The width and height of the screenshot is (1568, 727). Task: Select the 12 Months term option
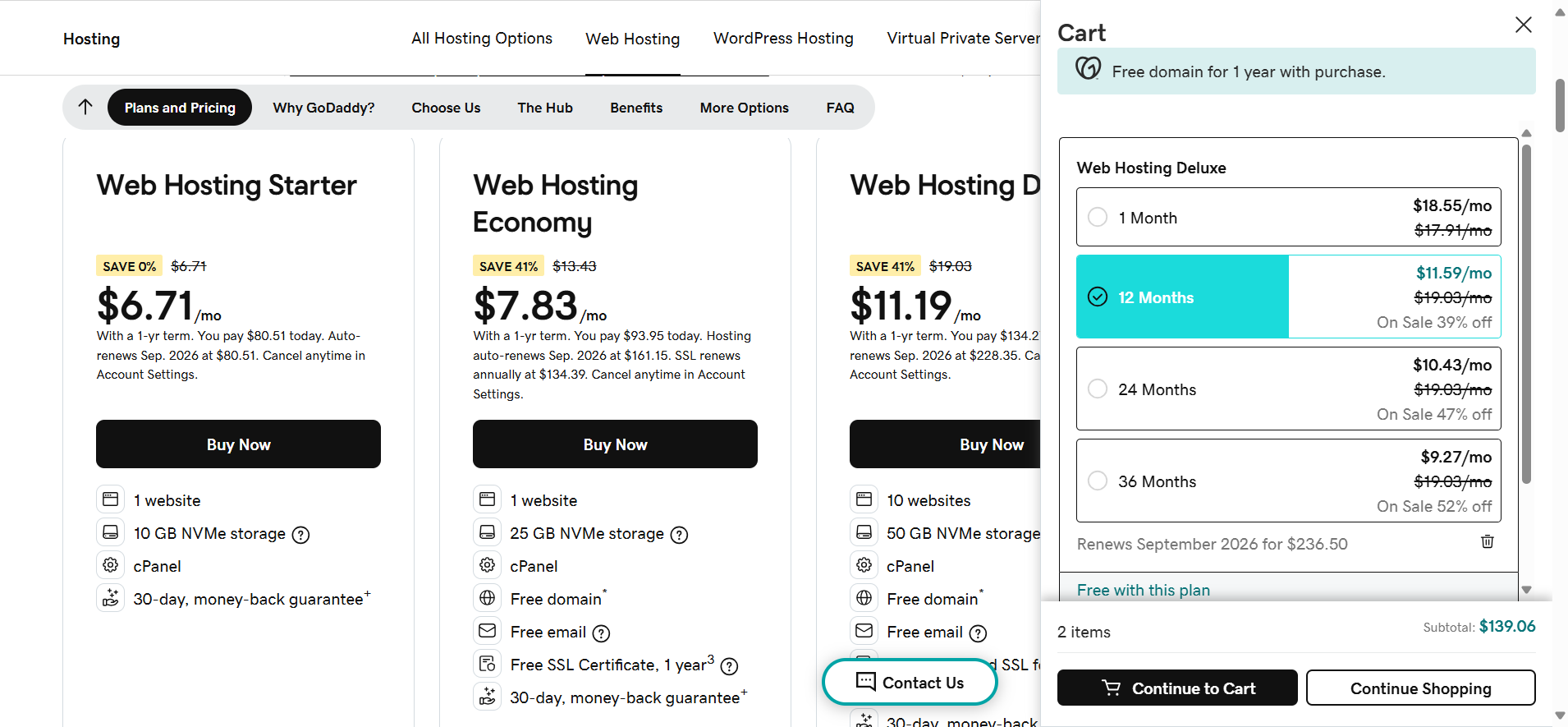[x=1288, y=297]
